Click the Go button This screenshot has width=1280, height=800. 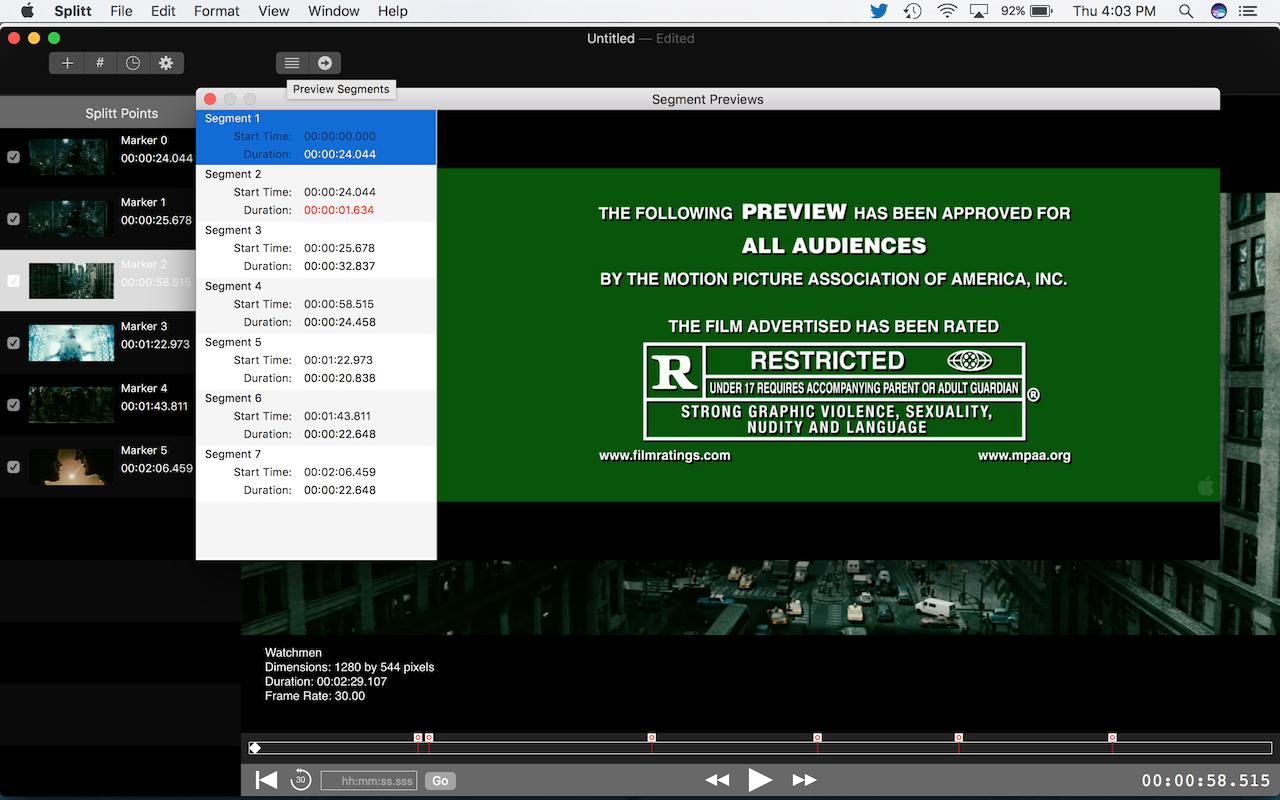tap(440, 781)
